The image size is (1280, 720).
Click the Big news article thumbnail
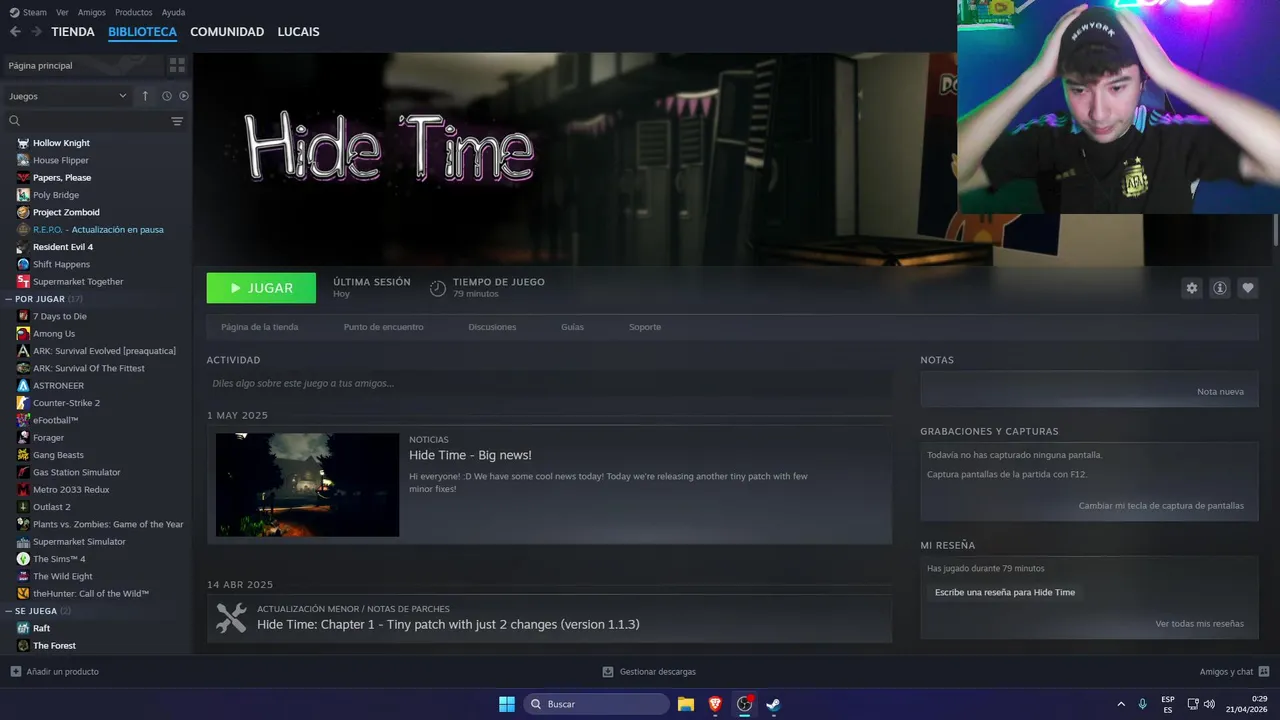(307, 485)
